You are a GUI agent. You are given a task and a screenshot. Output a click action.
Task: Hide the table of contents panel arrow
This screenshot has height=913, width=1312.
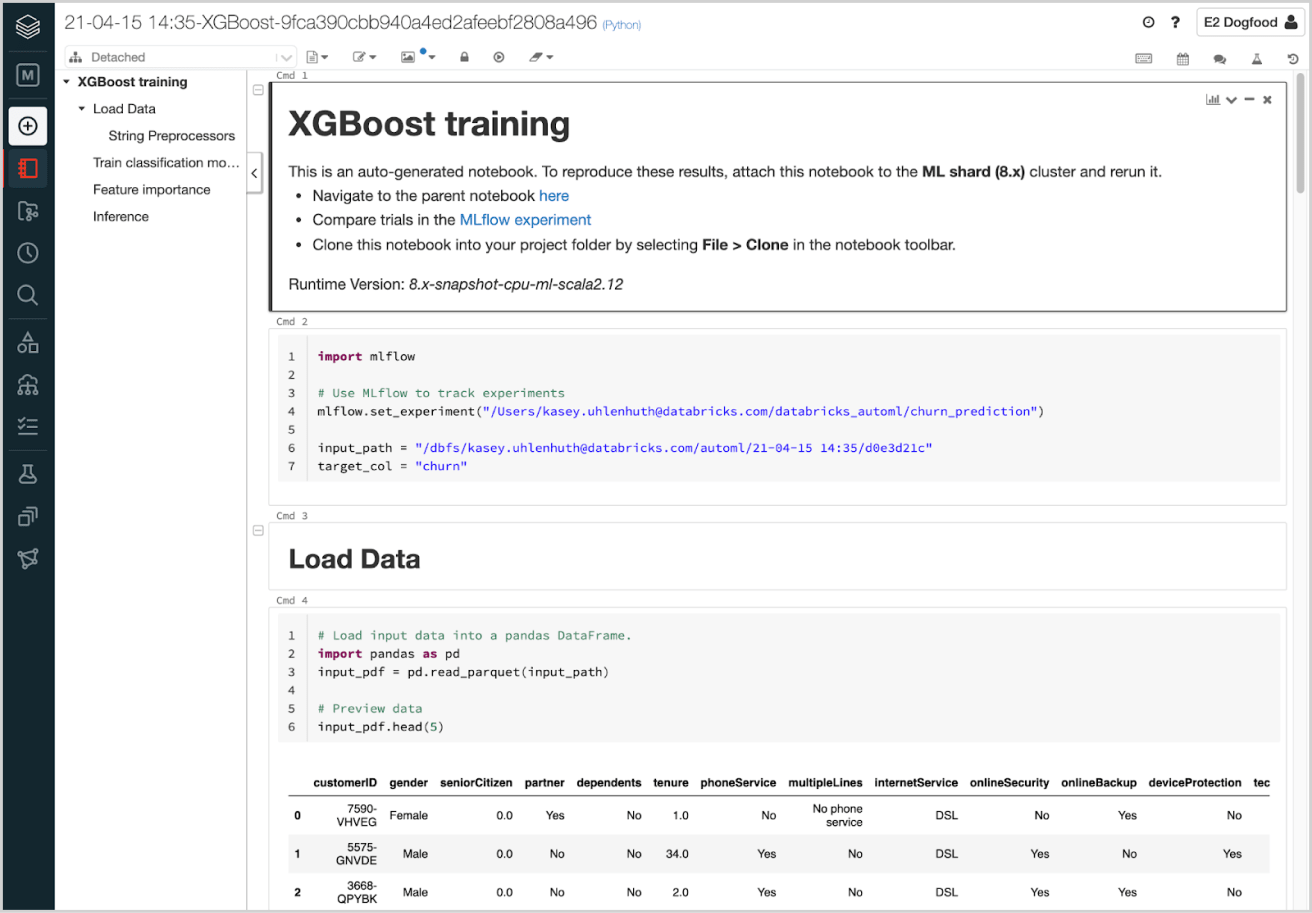tap(254, 174)
